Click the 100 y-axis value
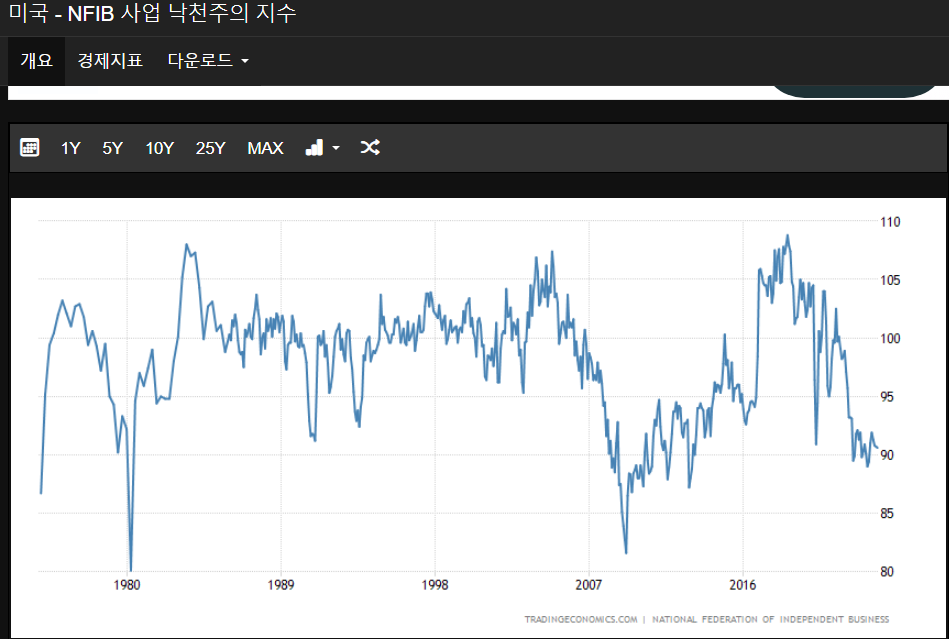949x639 pixels. (890, 338)
